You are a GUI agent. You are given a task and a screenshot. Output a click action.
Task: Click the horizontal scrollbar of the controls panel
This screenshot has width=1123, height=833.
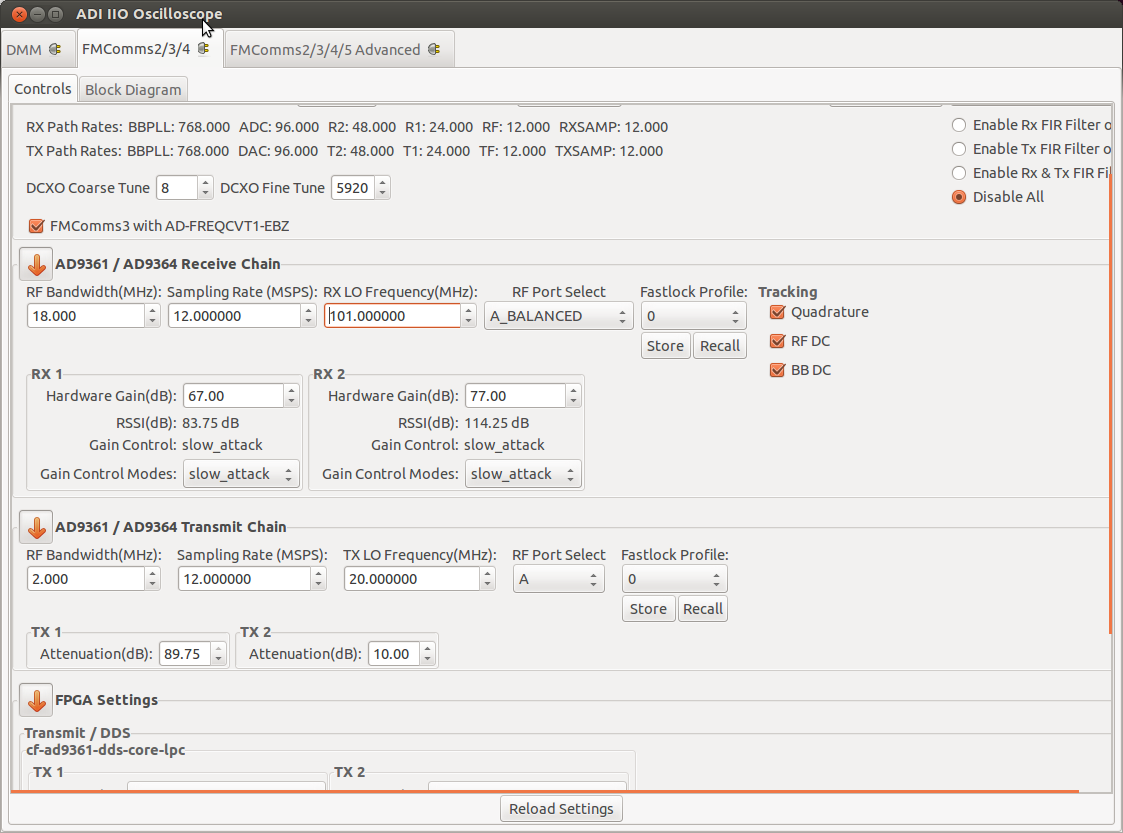(544, 791)
